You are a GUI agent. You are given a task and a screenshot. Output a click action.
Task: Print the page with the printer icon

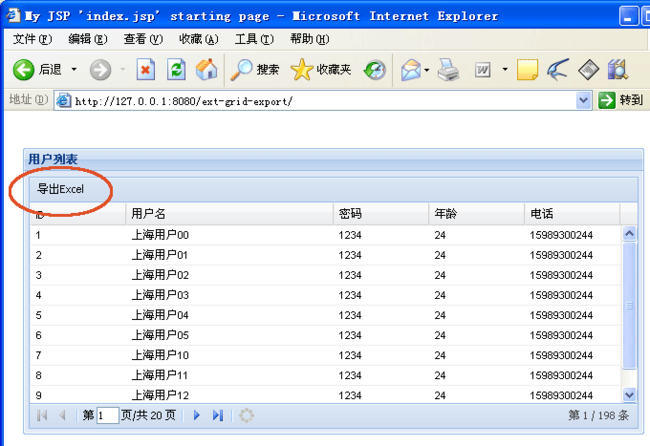[449, 69]
